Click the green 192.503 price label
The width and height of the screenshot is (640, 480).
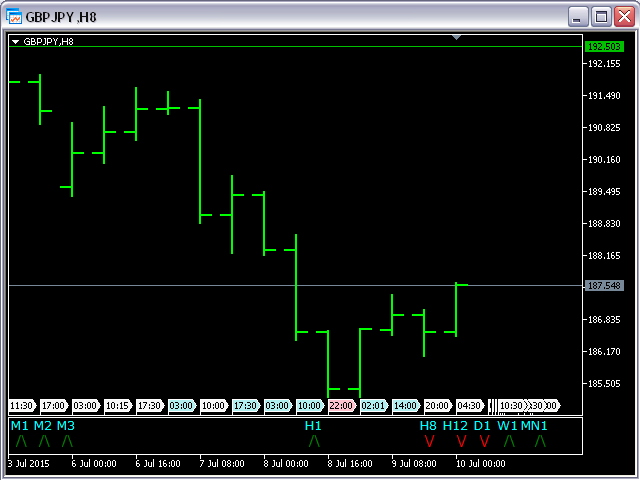(604, 47)
